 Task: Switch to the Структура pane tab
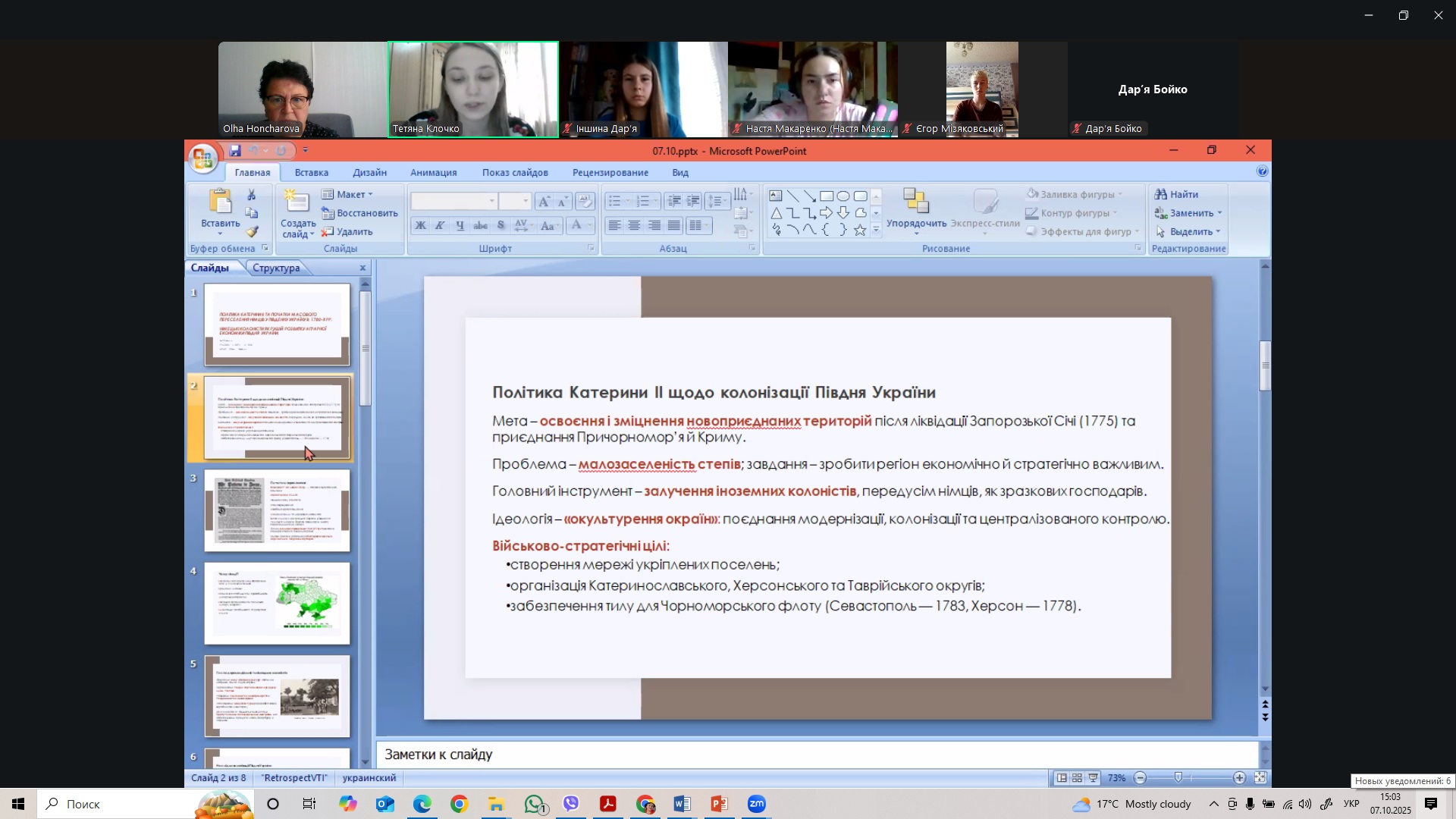[276, 268]
